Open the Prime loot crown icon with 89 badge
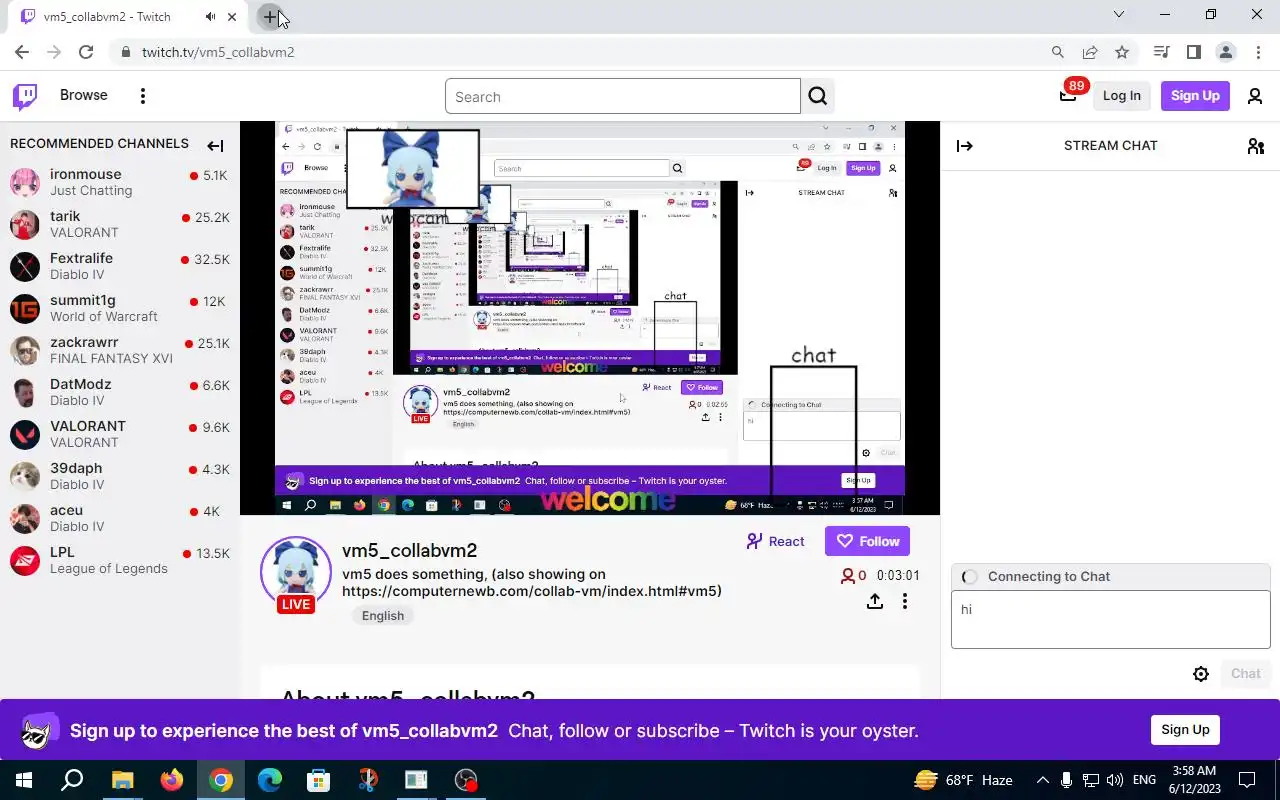Viewport: 1280px width, 800px height. point(1068,95)
